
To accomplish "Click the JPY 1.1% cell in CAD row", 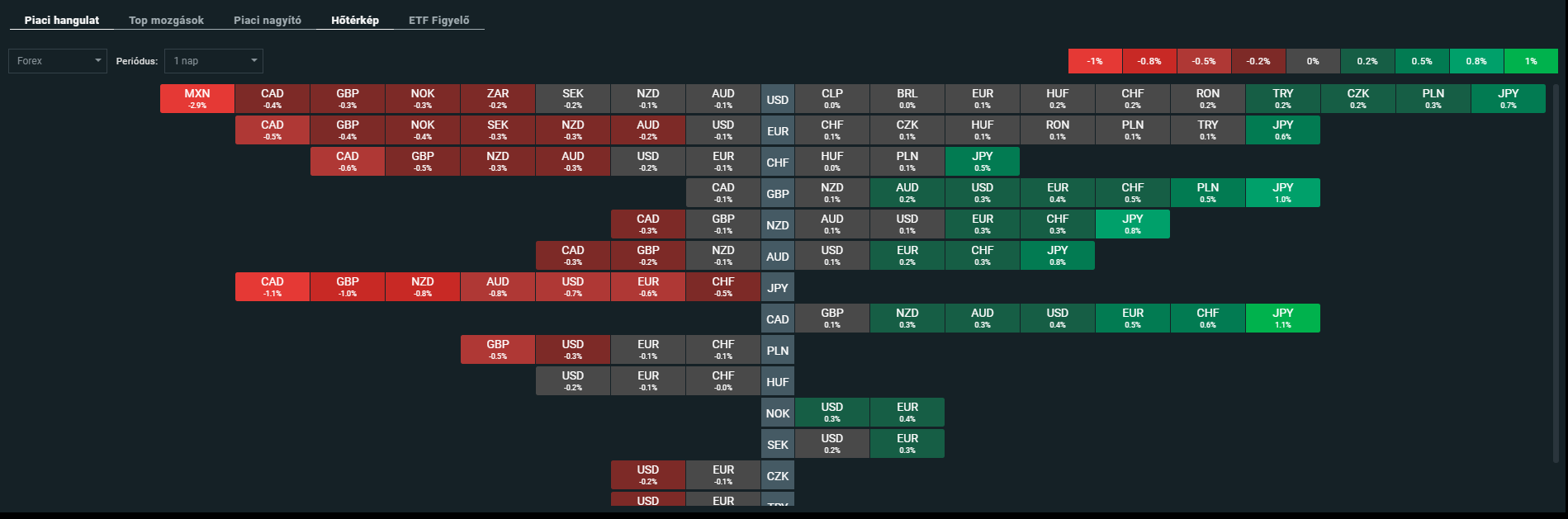I will (x=1282, y=318).
